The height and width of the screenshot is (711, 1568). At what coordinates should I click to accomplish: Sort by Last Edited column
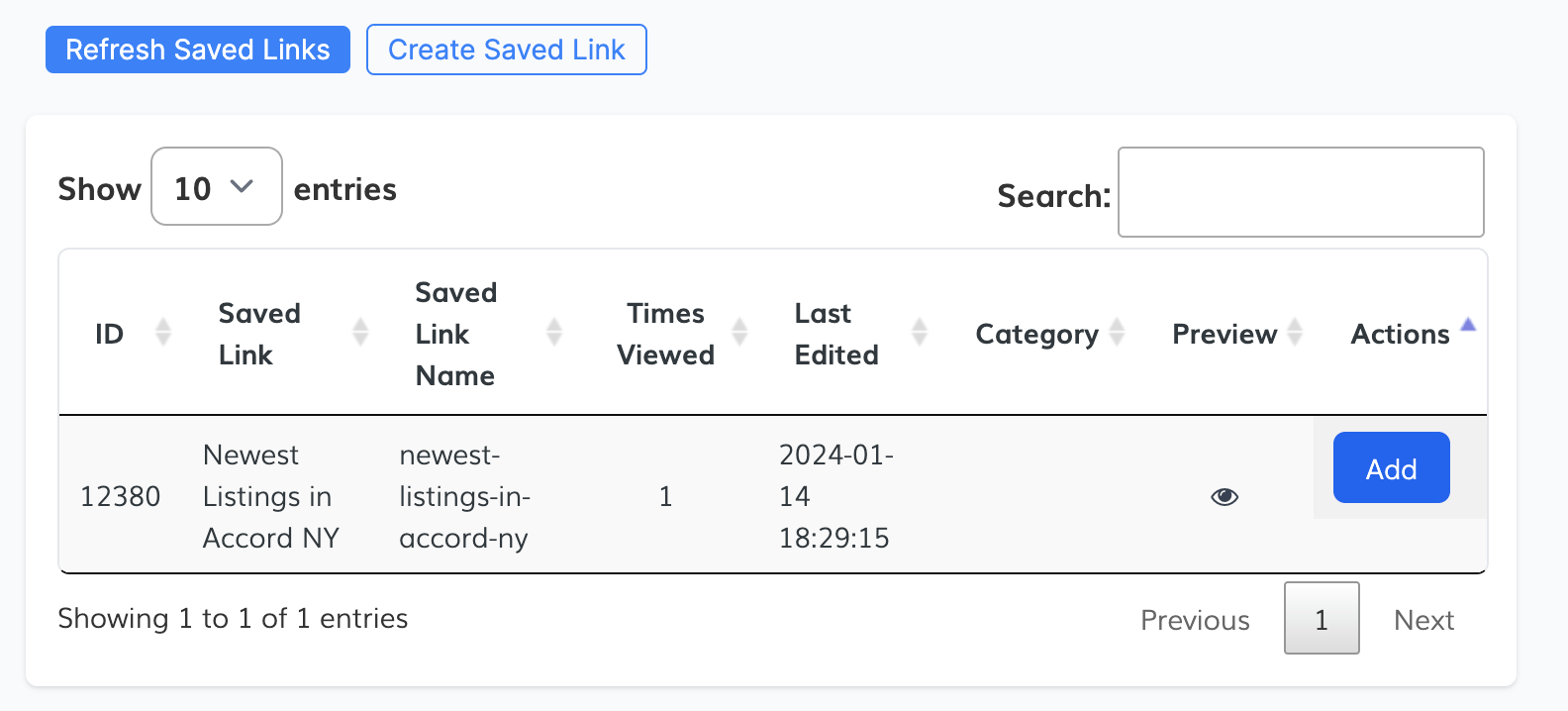tap(919, 333)
